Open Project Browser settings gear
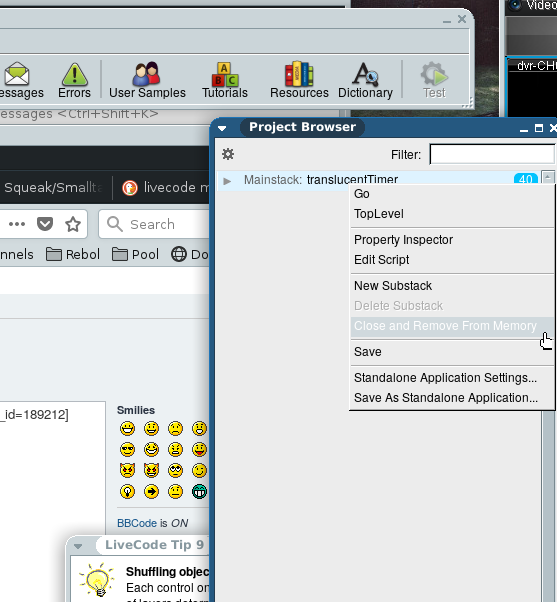The image size is (557, 602). [228, 154]
